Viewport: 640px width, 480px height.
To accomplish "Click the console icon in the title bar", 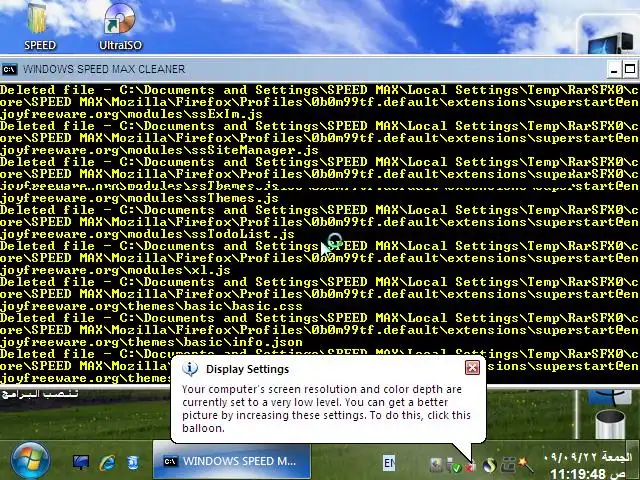I will [9, 69].
